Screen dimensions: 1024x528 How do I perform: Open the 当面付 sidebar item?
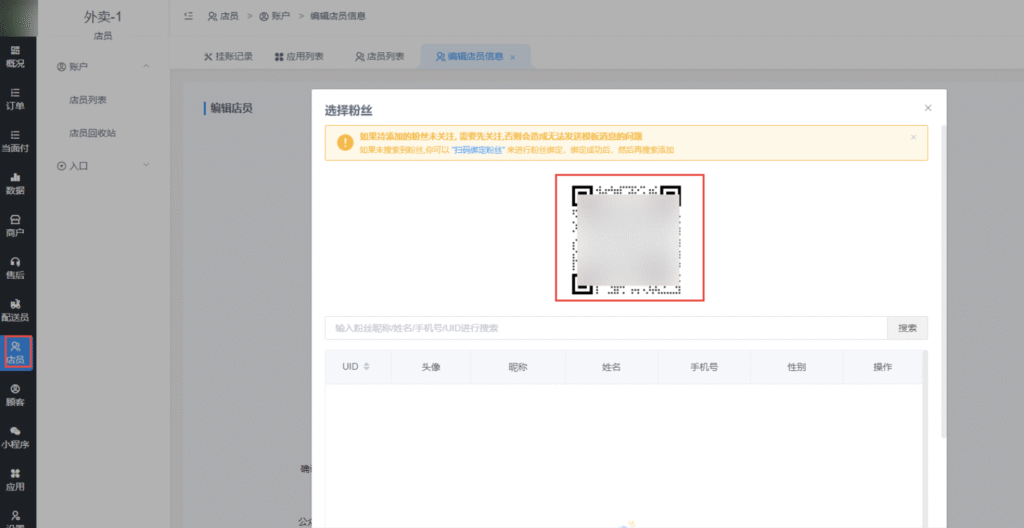(x=15, y=141)
